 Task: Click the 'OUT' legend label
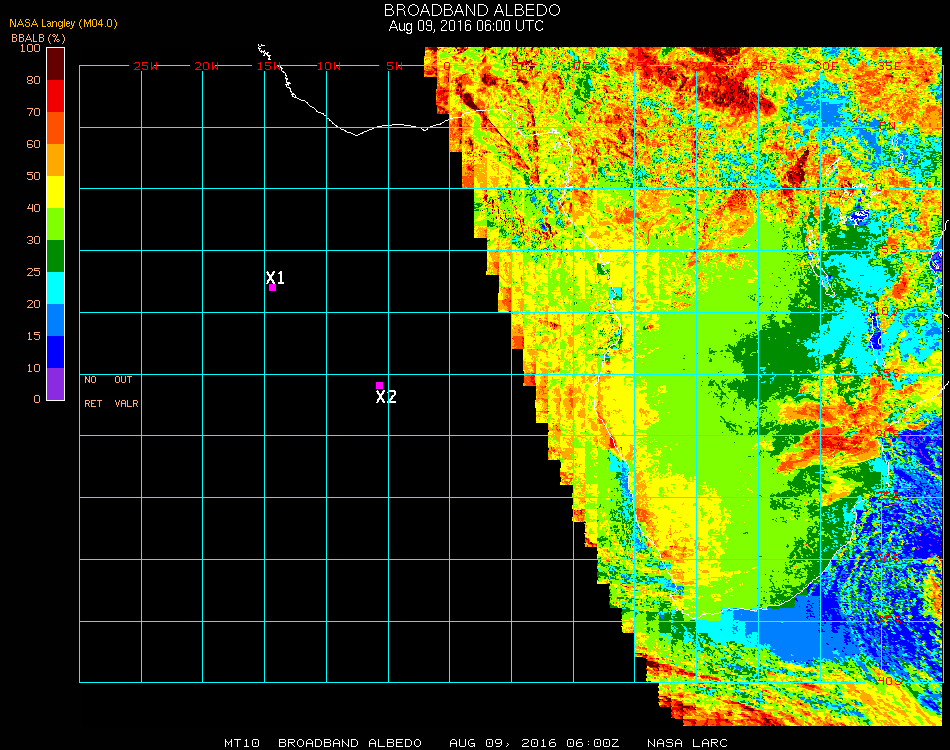123,380
